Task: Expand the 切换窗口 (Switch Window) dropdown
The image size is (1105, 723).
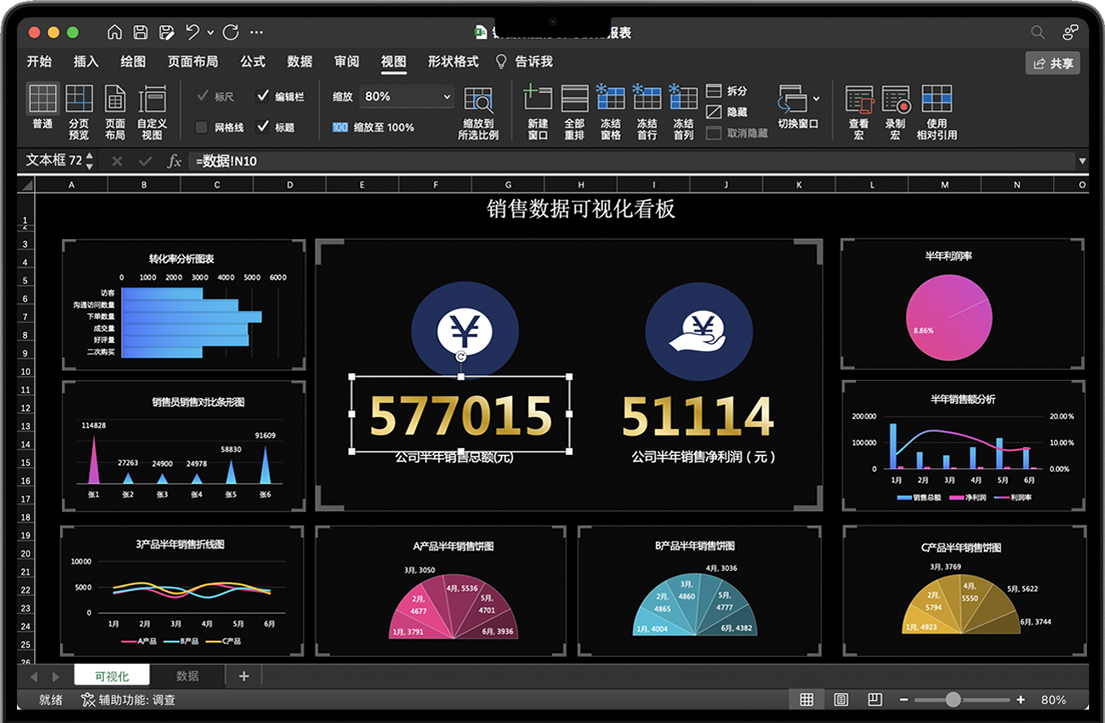Action: 816,98
